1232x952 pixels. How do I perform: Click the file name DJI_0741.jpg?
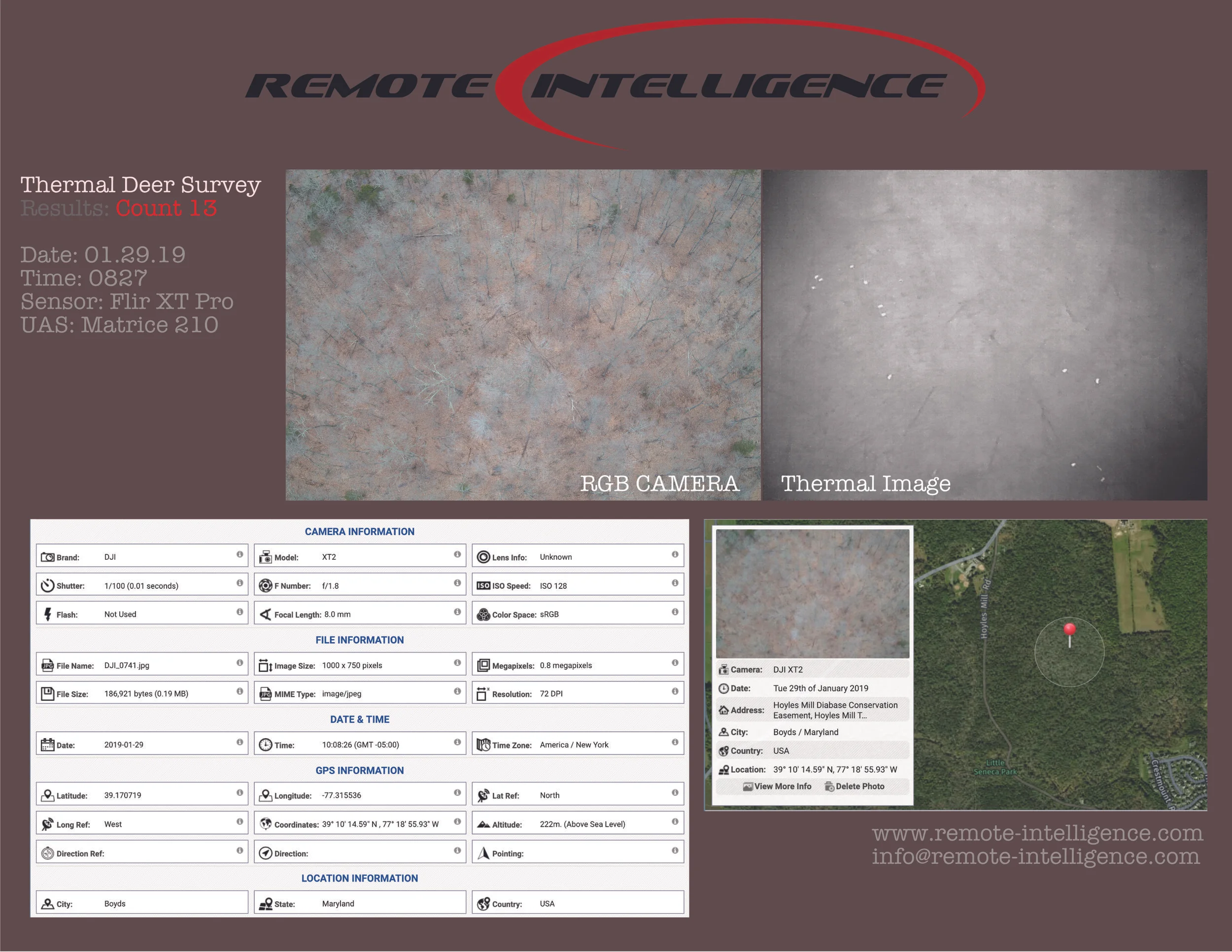pyautogui.click(x=127, y=666)
